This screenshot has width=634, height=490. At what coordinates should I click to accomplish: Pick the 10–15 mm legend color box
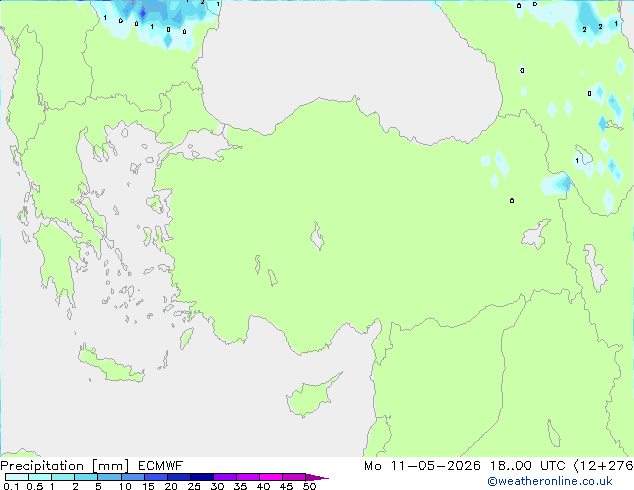point(133,477)
